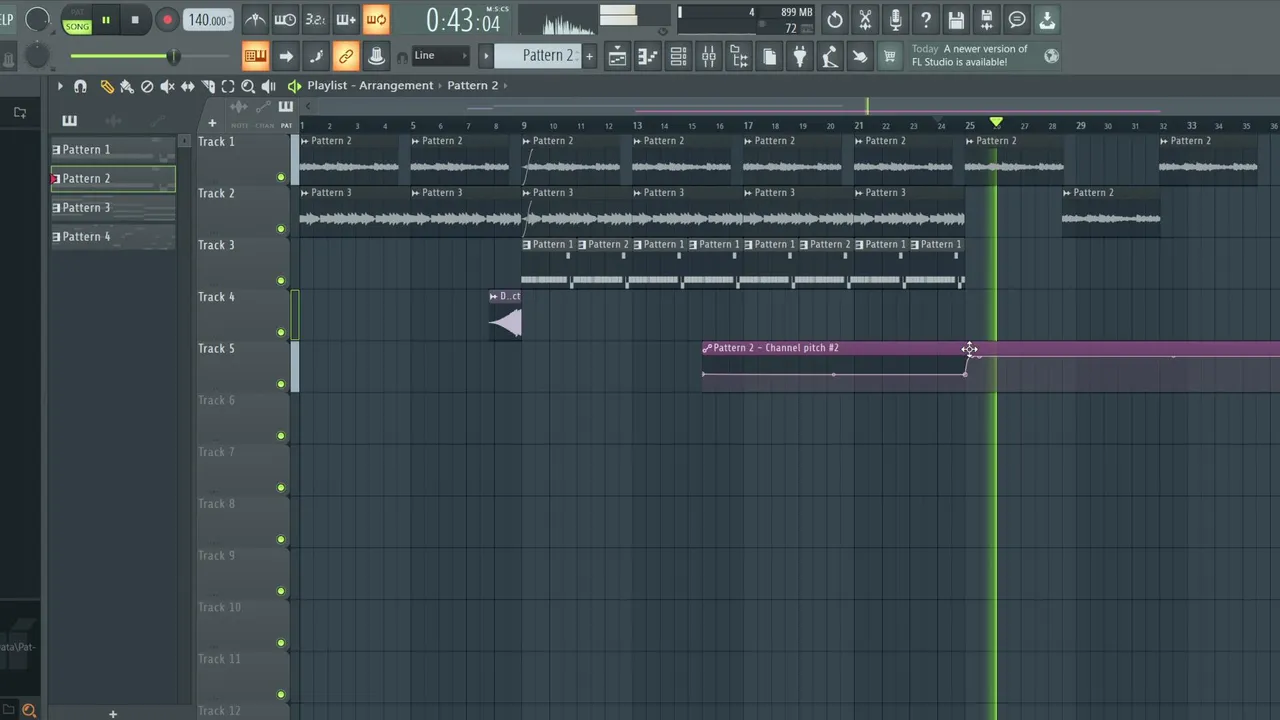
Task: Click the Channel pitch #2 automation clip title
Action: (776, 348)
